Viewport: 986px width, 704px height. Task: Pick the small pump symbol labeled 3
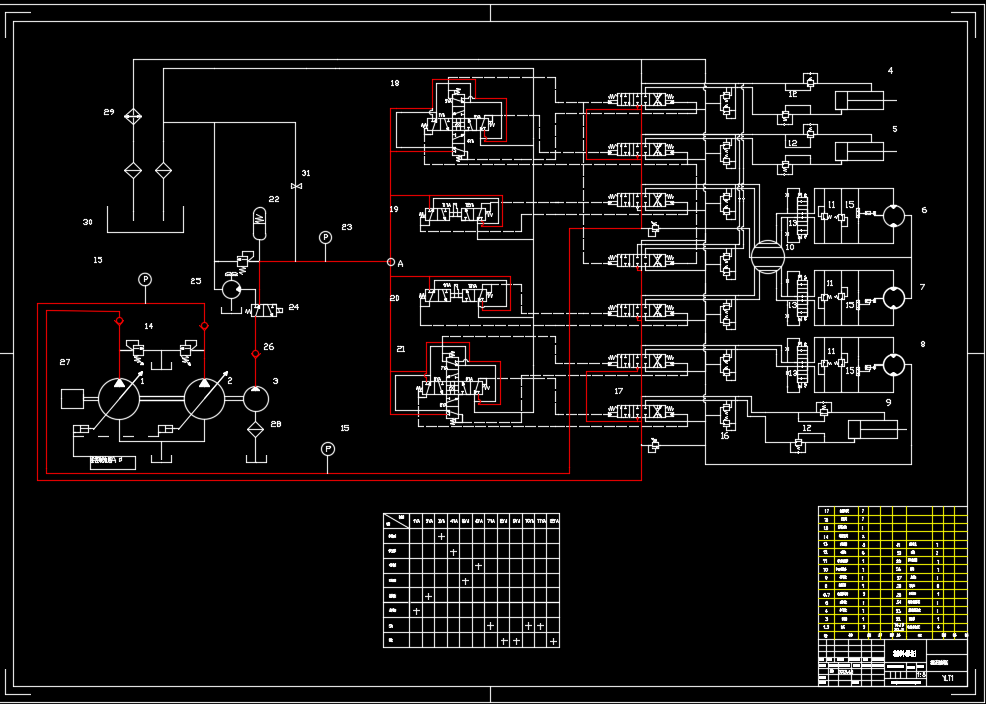tap(256, 398)
